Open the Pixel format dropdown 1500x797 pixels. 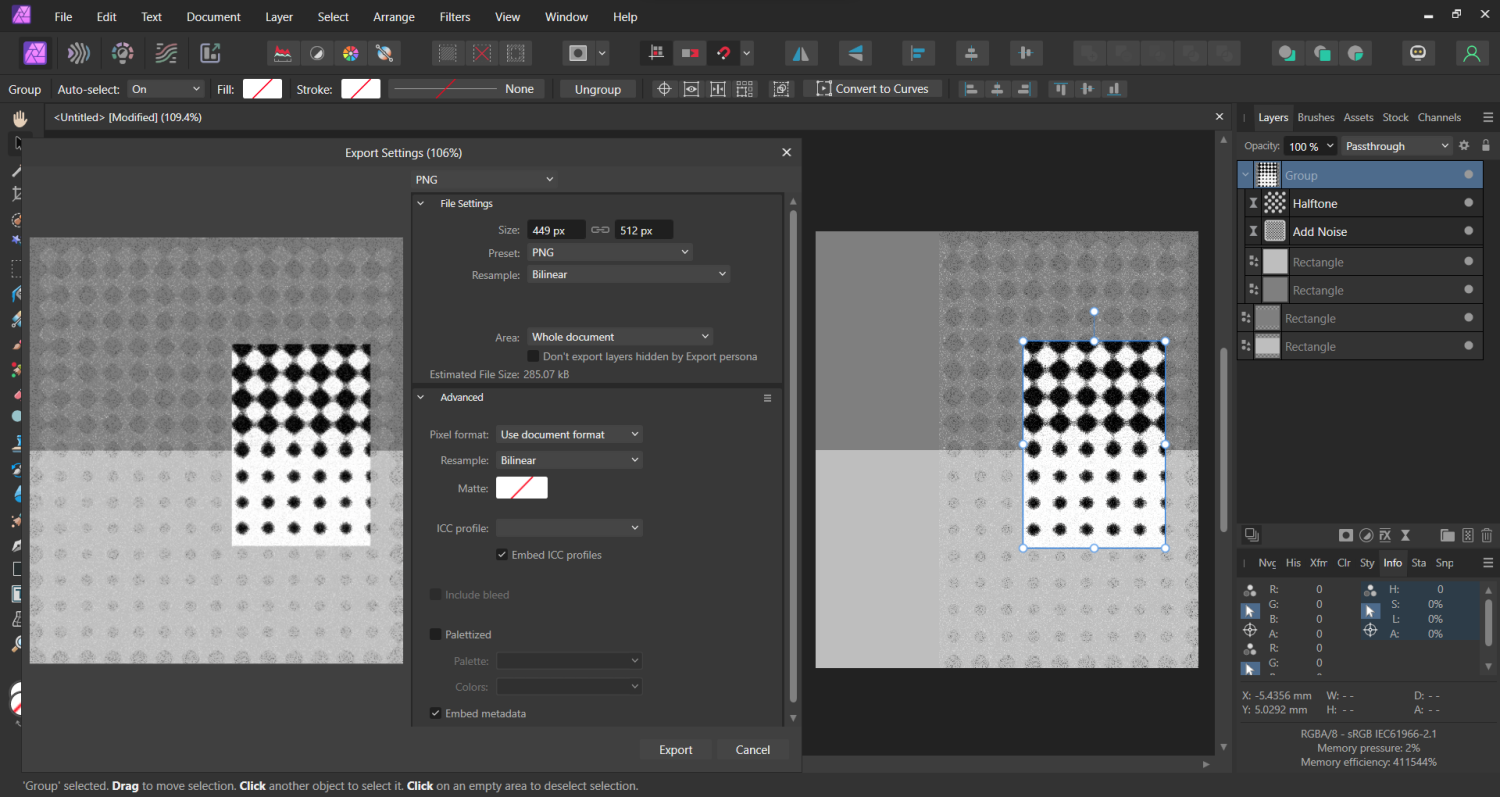[569, 434]
